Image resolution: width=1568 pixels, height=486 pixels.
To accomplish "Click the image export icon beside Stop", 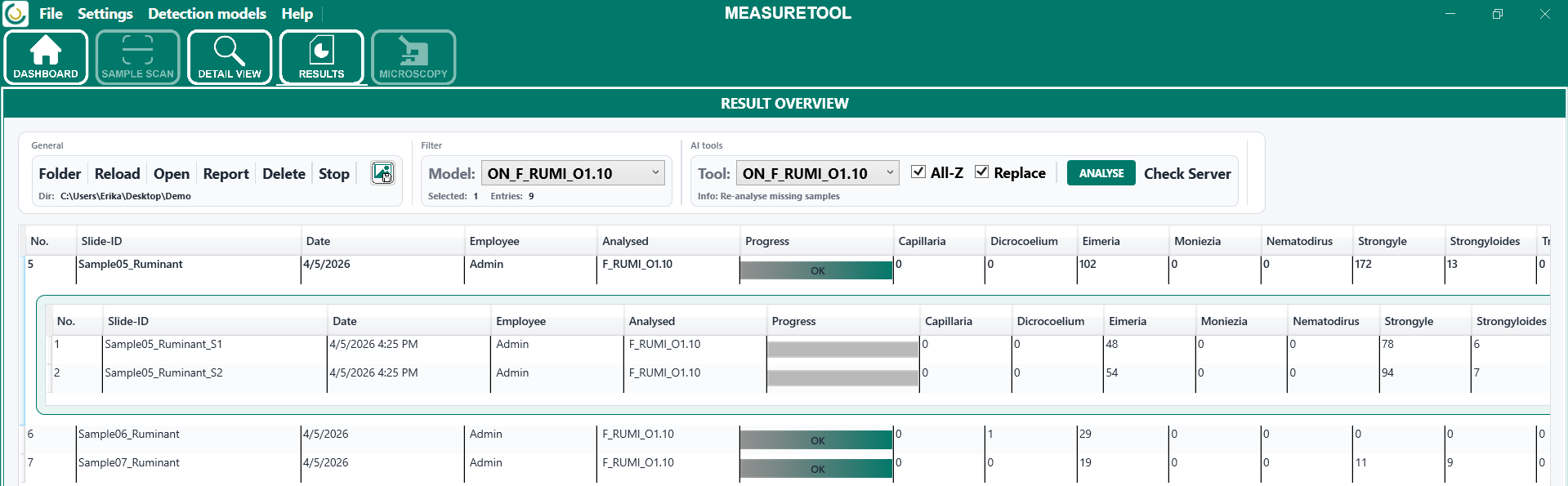I will [x=382, y=173].
